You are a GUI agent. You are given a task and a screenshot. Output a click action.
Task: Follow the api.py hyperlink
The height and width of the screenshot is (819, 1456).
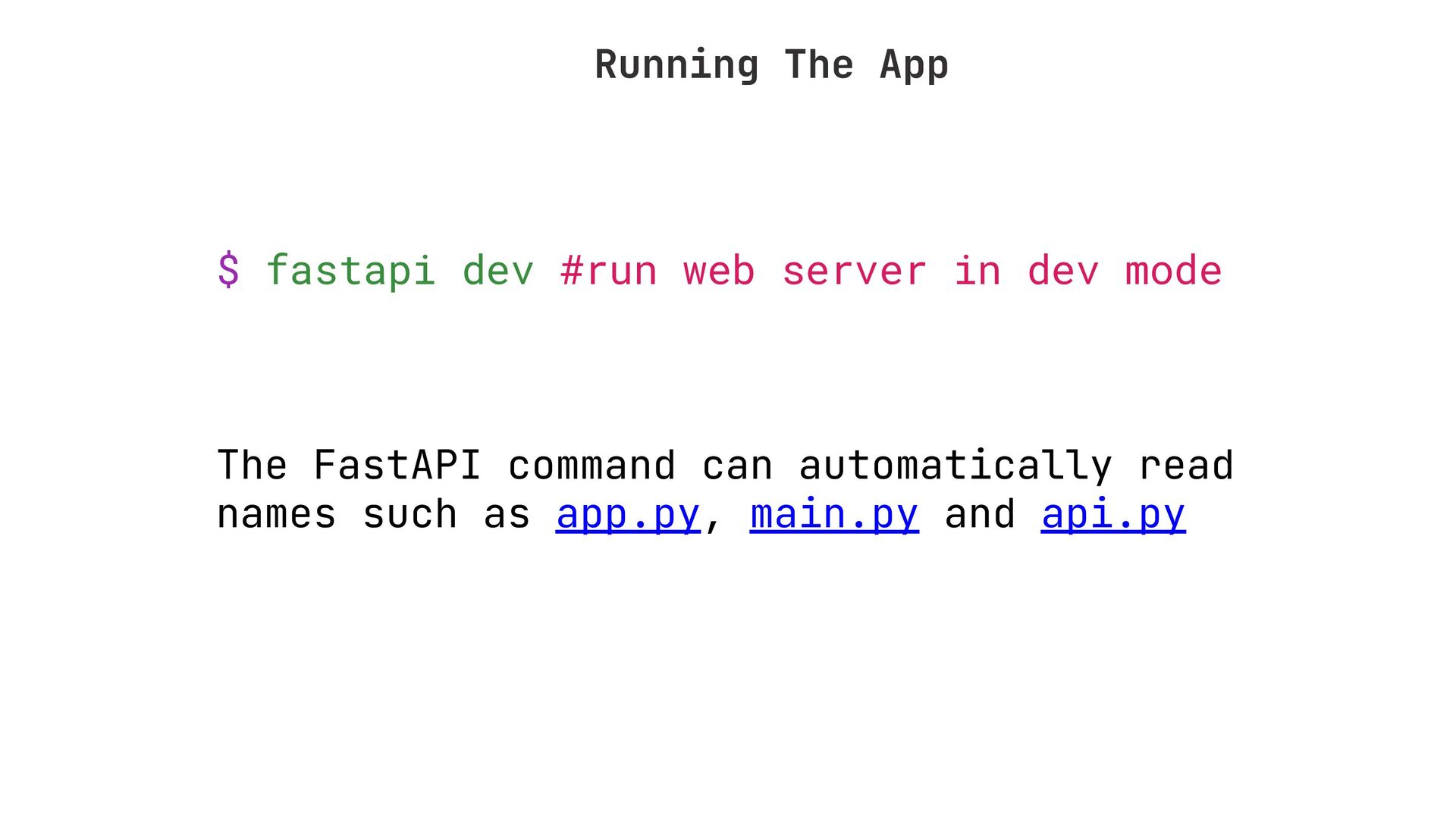pyautogui.click(x=1113, y=515)
